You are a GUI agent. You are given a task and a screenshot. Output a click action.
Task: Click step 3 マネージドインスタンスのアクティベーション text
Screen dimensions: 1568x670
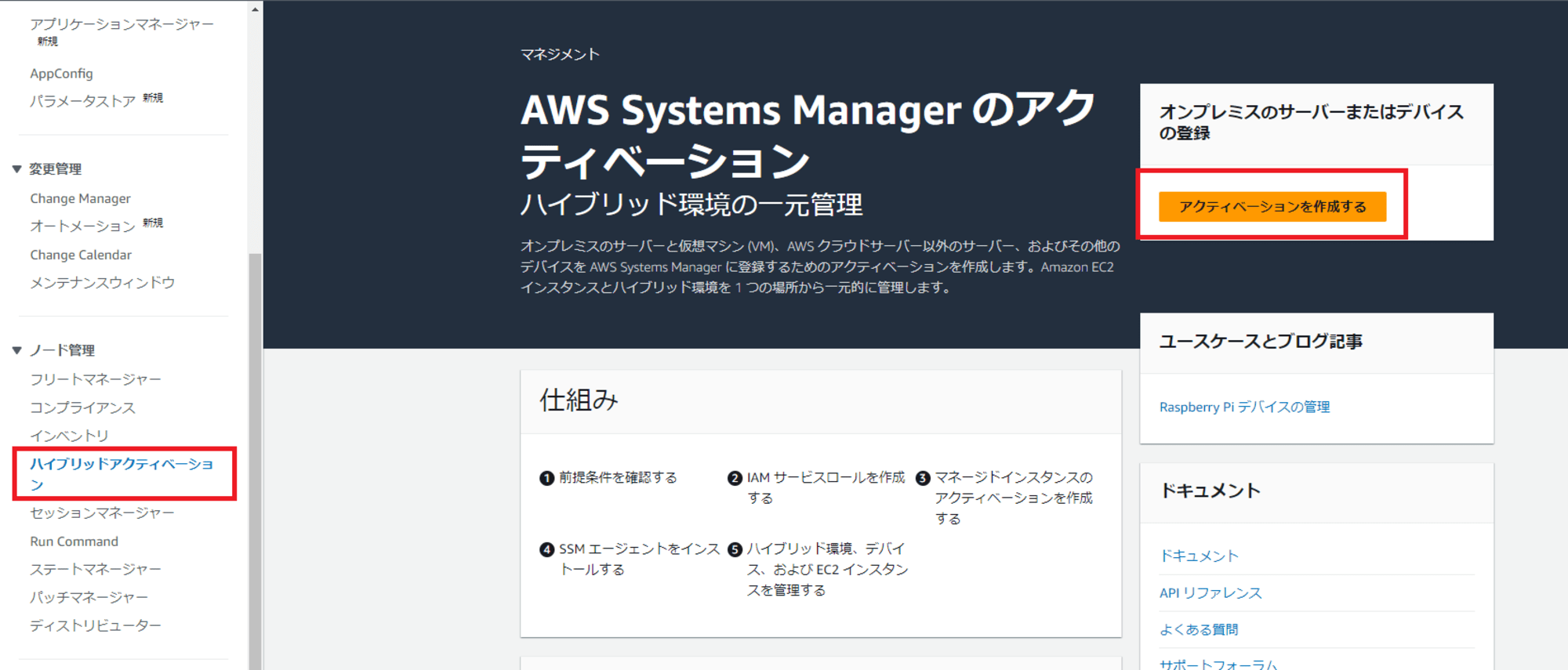coord(1014,498)
